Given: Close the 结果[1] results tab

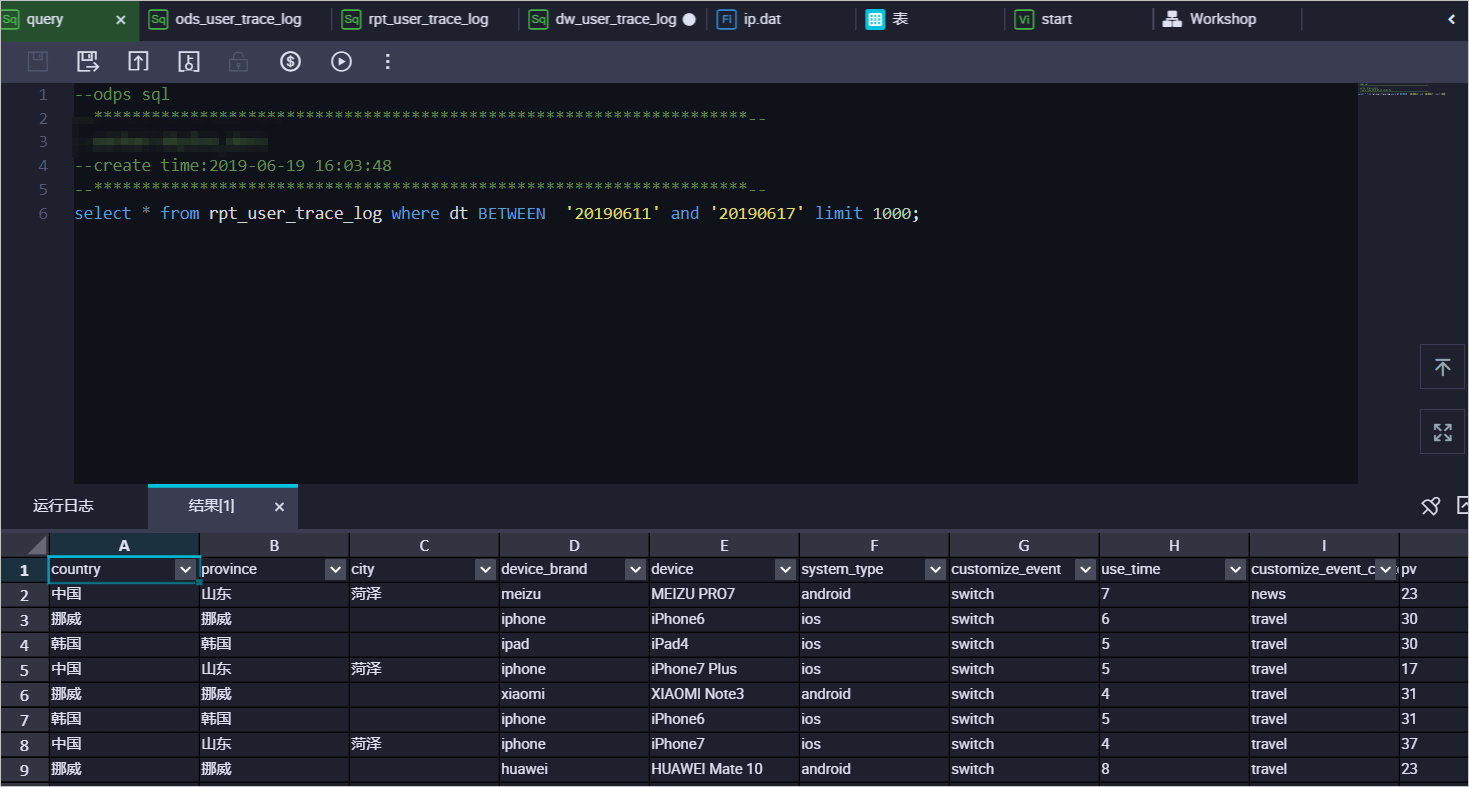Looking at the screenshot, I should click(279, 507).
